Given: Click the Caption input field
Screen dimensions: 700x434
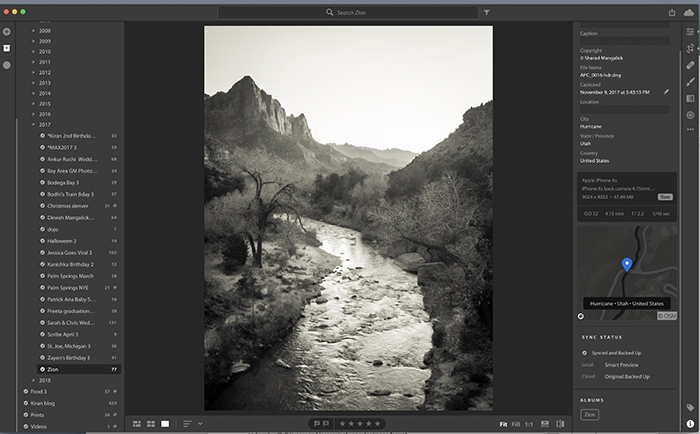Looking at the screenshot, I should [x=624, y=41].
